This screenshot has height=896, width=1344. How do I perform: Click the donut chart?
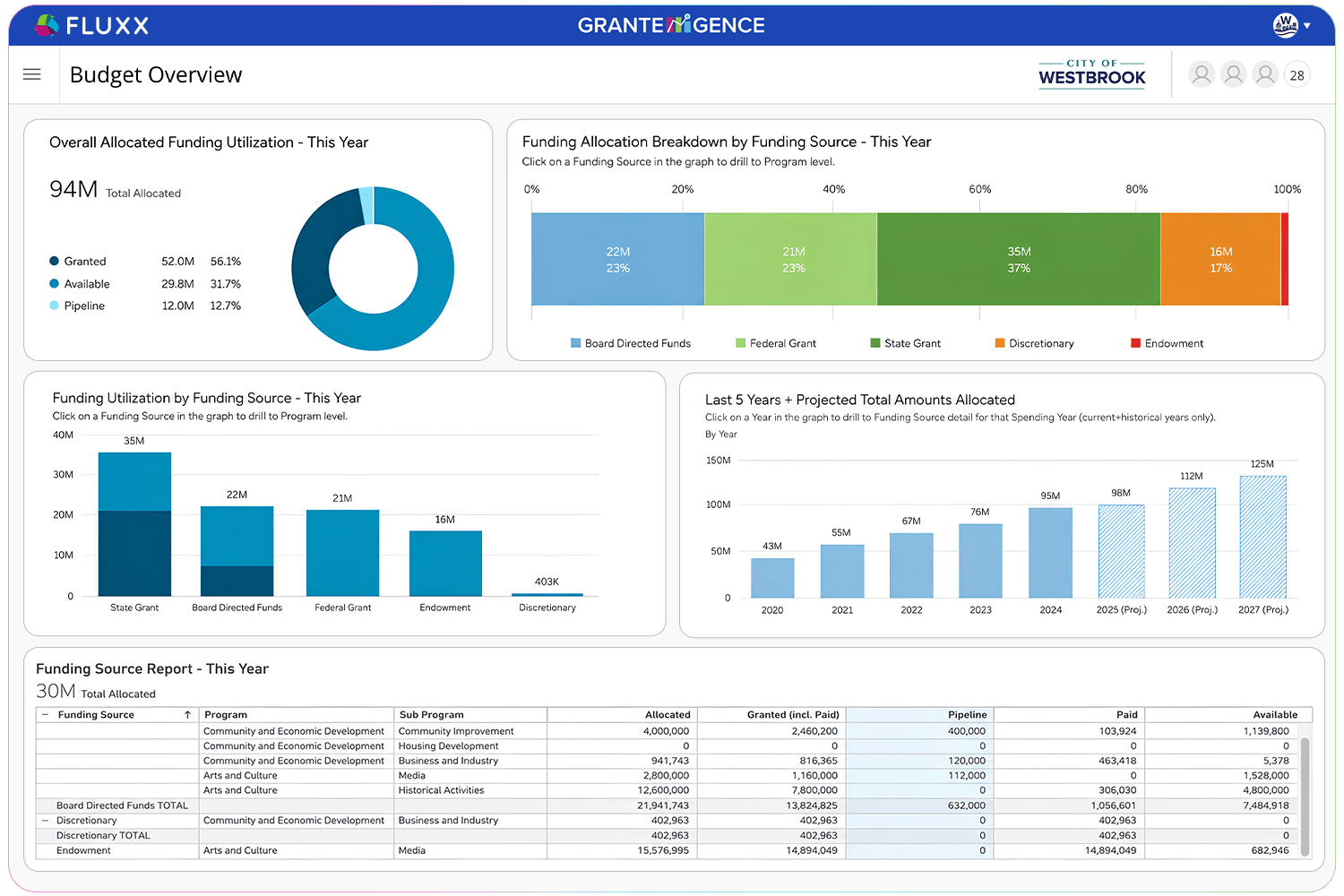click(x=373, y=269)
